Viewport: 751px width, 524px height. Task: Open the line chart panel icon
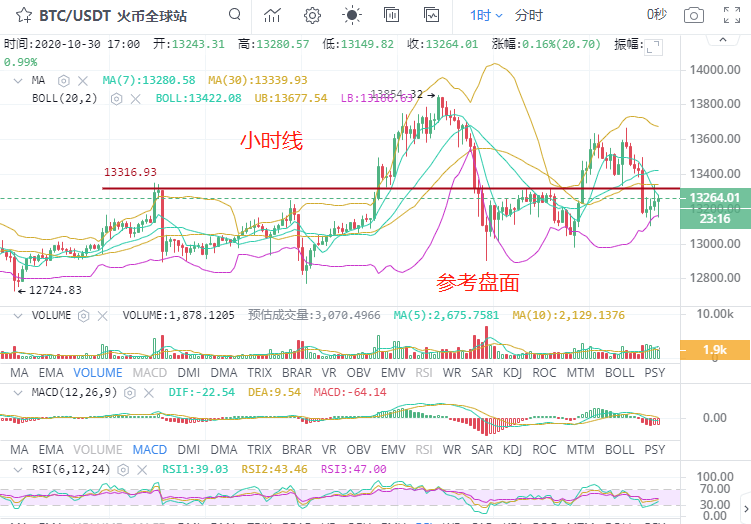point(432,15)
